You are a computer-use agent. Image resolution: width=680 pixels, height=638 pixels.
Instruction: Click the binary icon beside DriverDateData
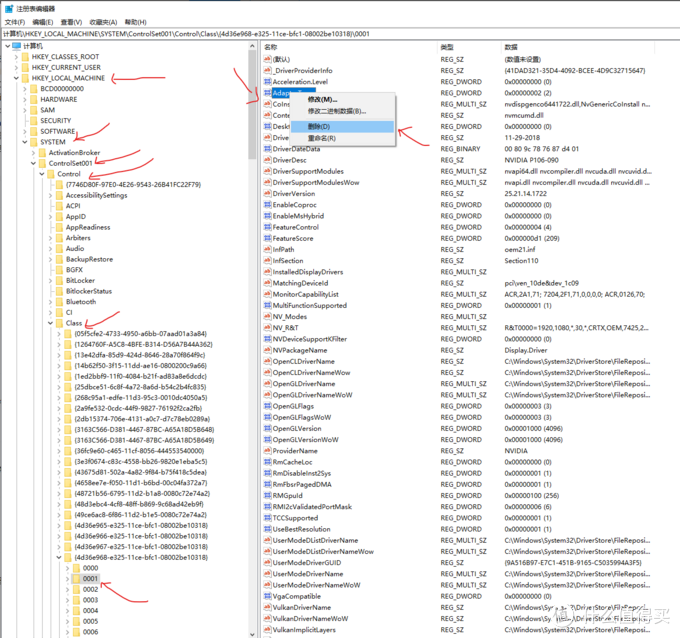(x=268, y=149)
